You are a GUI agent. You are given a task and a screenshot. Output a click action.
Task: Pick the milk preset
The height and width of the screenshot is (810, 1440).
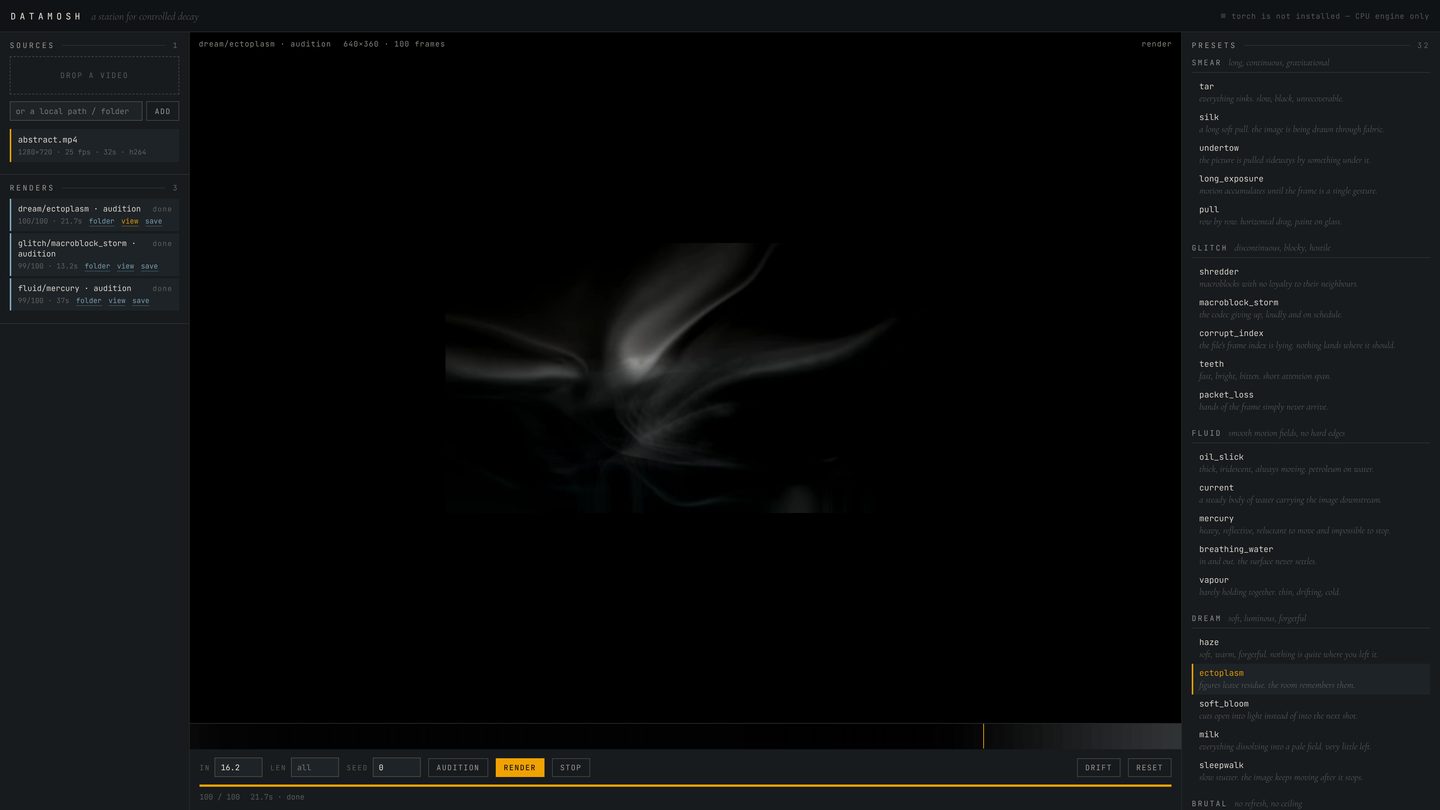tap(1311, 740)
